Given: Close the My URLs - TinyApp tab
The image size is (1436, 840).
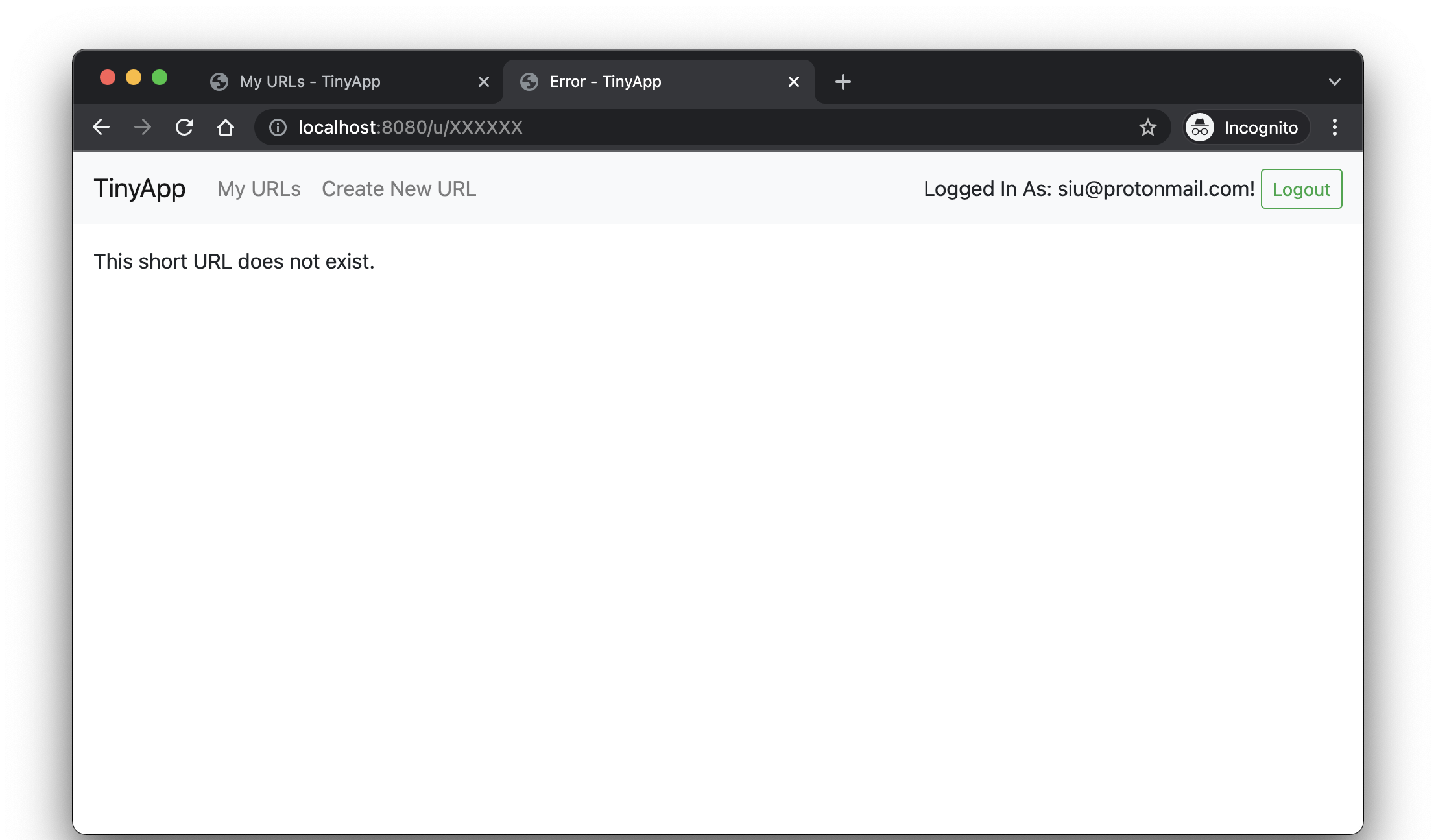Looking at the screenshot, I should (483, 82).
